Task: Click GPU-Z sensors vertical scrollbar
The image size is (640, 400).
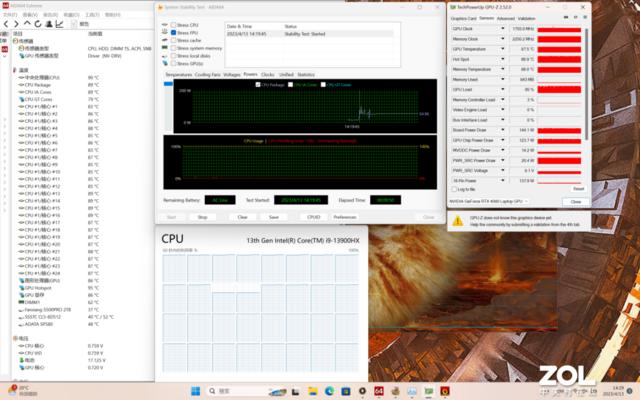Action: [x=586, y=84]
